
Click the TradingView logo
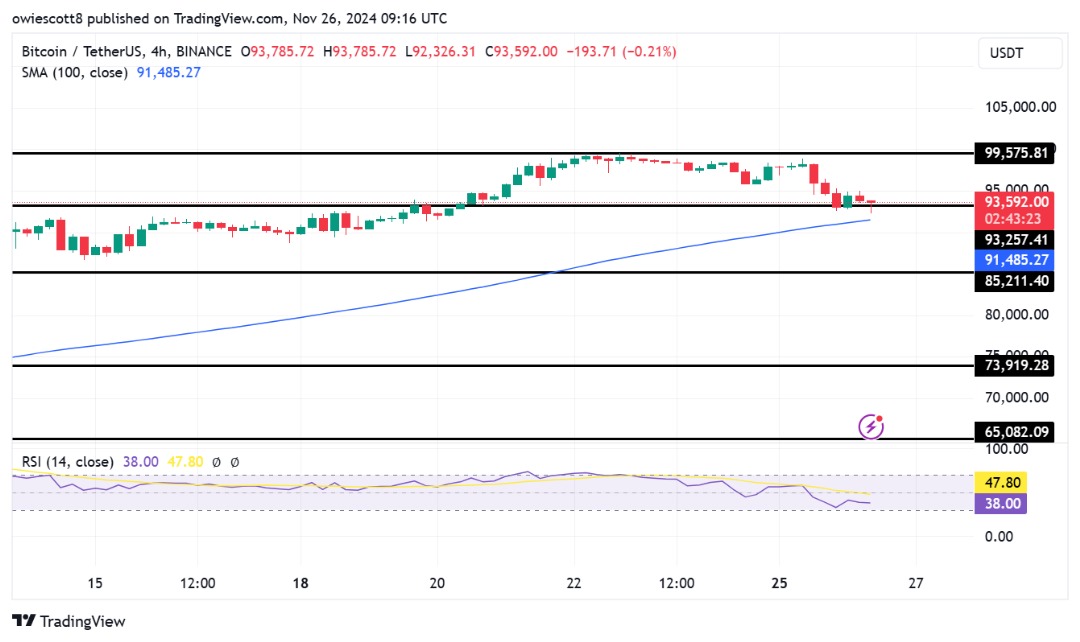click(x=69, y=621)
